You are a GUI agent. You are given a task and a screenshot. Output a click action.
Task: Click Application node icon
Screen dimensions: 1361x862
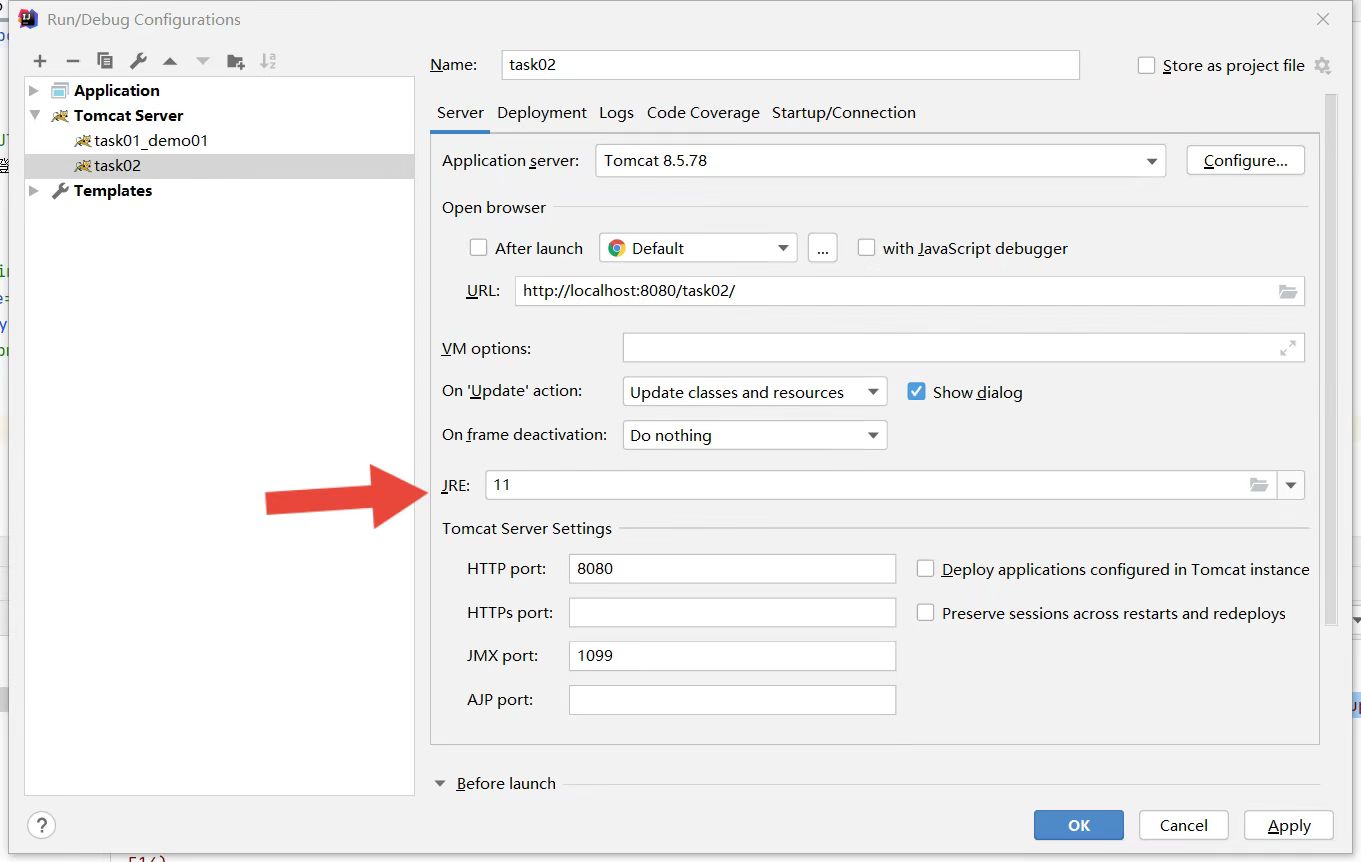[60, 90]
